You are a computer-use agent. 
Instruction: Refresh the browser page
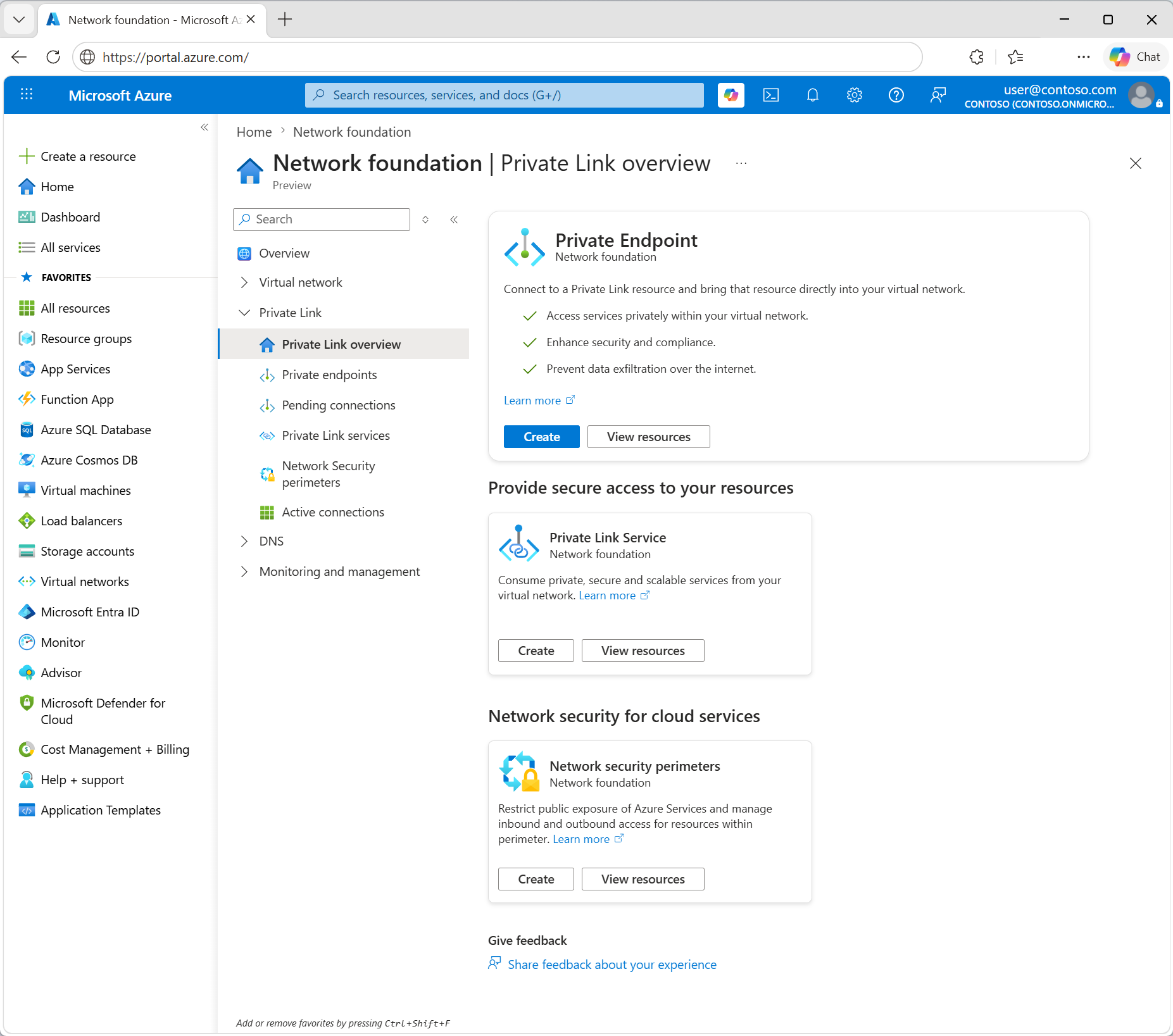coord(53,57)
